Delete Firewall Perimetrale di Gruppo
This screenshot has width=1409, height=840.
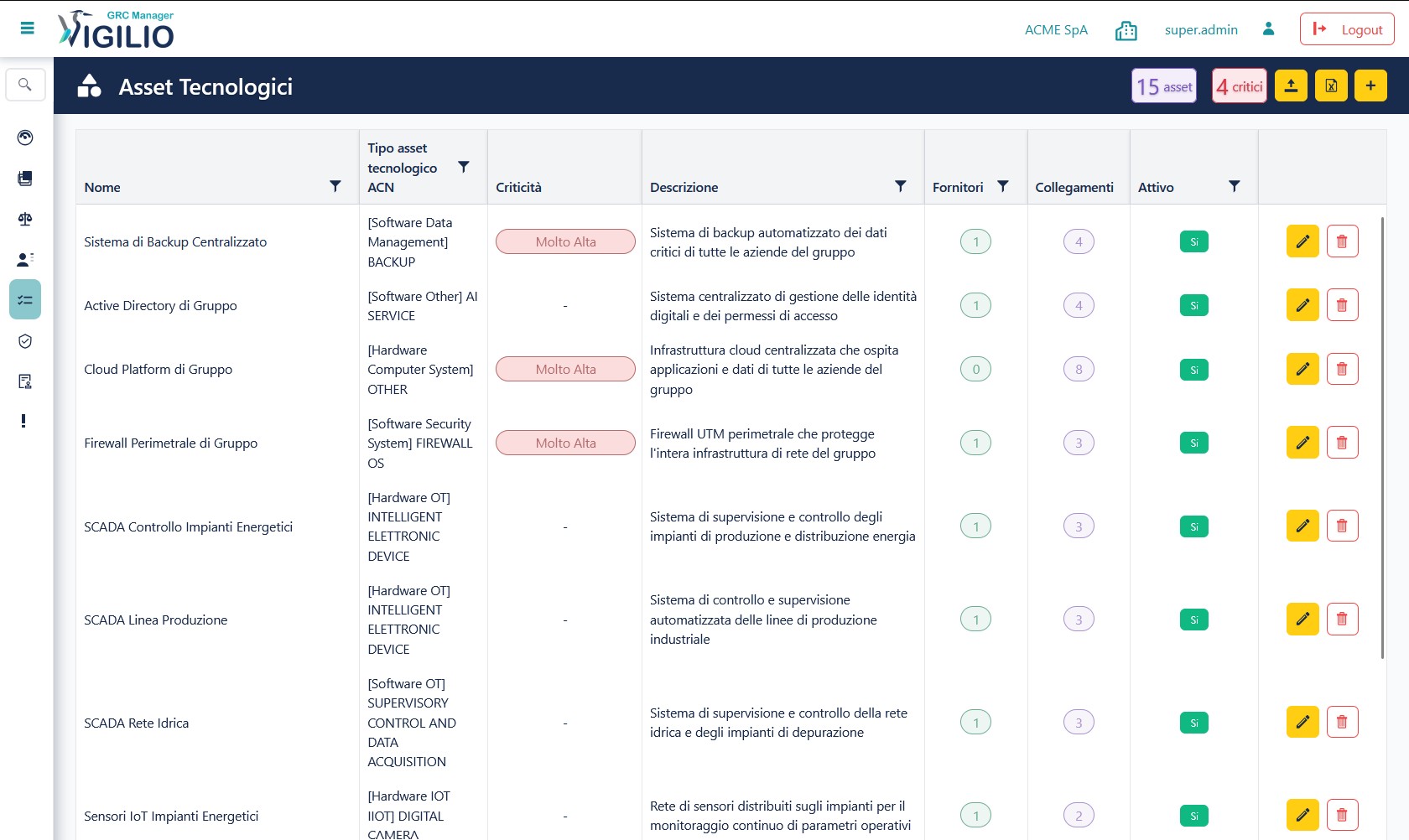pyautogui.click(x=1342, y=443)
